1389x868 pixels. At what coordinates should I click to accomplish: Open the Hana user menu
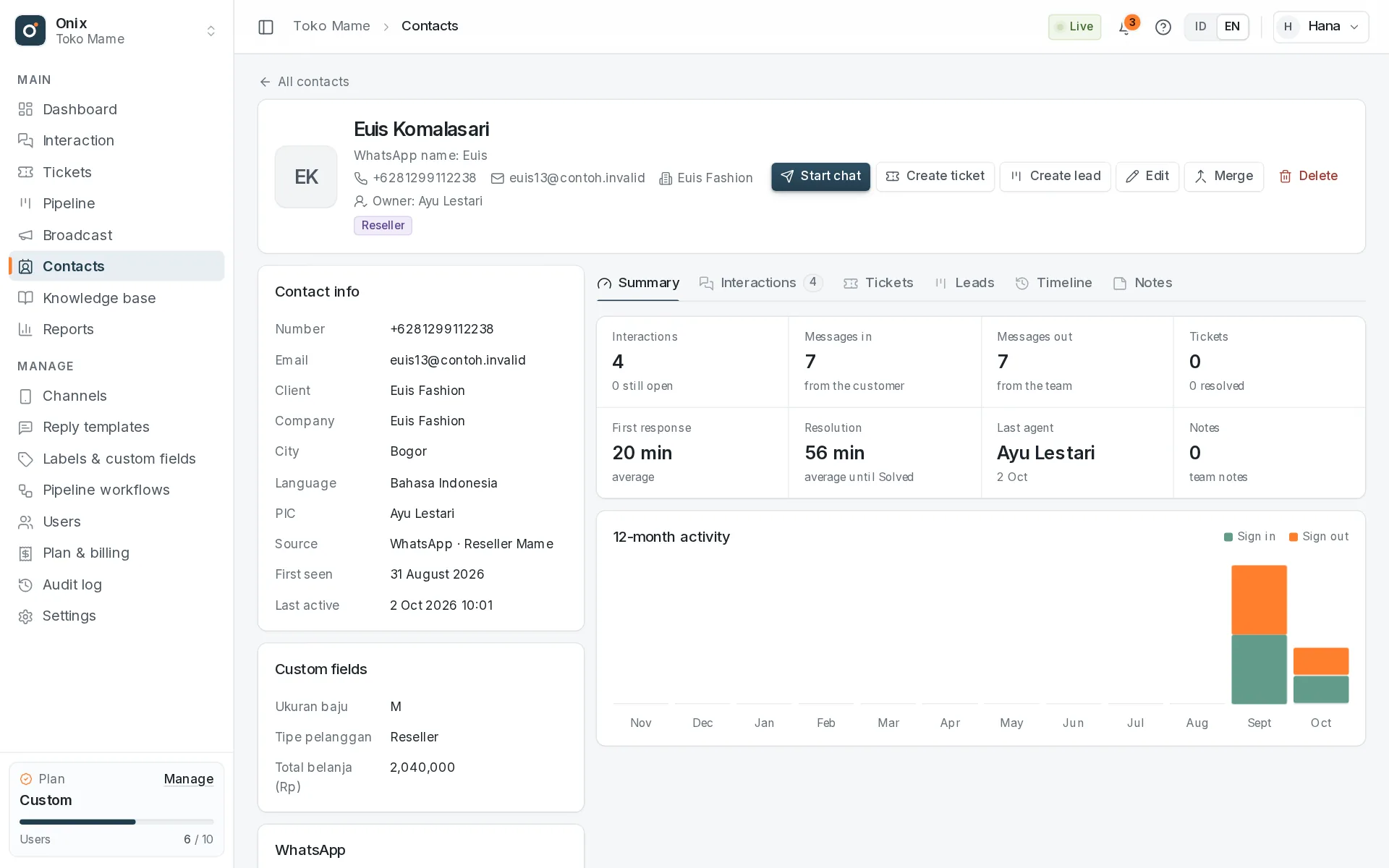click(1320, 27)
